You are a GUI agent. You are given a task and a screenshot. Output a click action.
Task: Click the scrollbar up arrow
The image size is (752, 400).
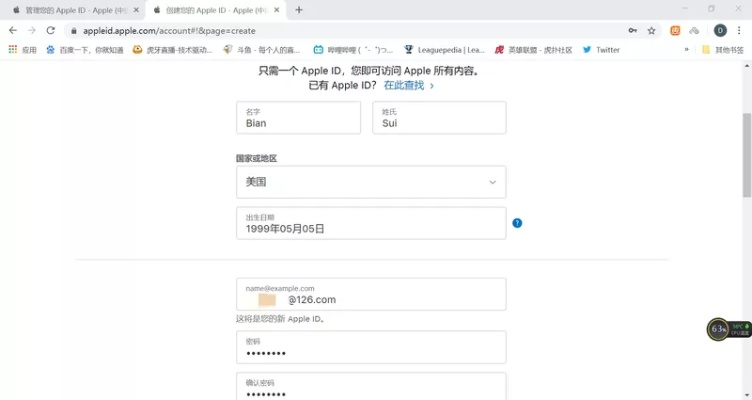[747, 65]
